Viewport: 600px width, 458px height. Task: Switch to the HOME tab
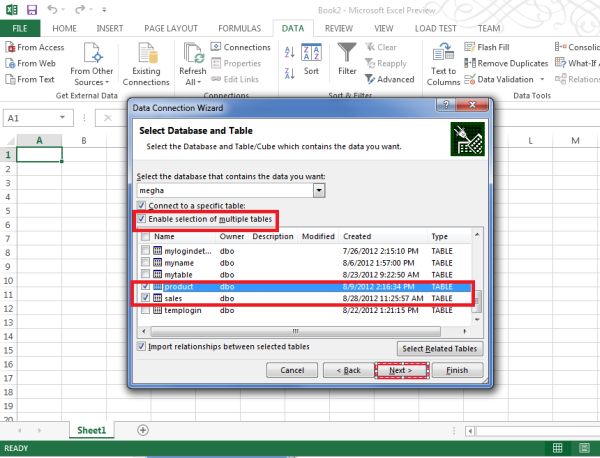64,28
